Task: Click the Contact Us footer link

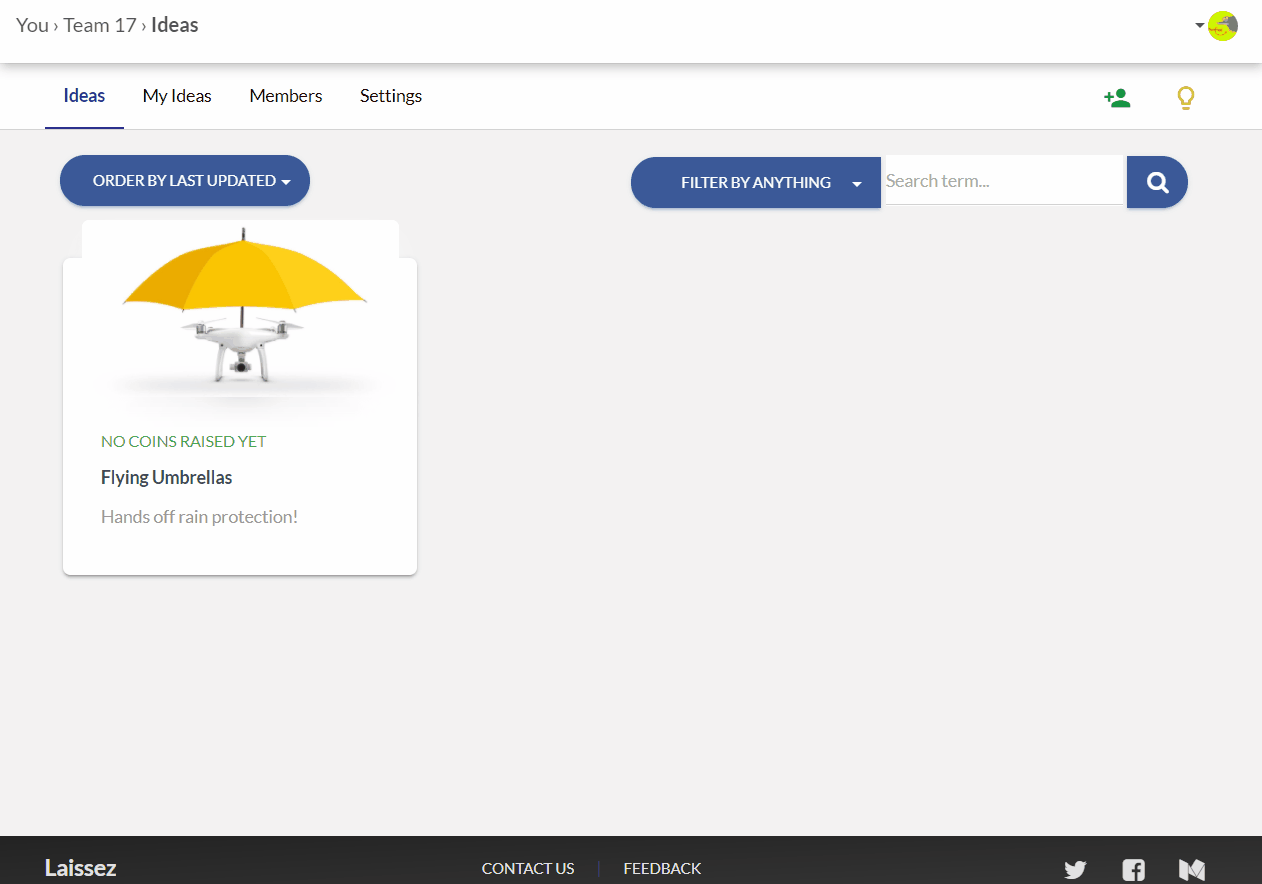Action: pos(528,868)
